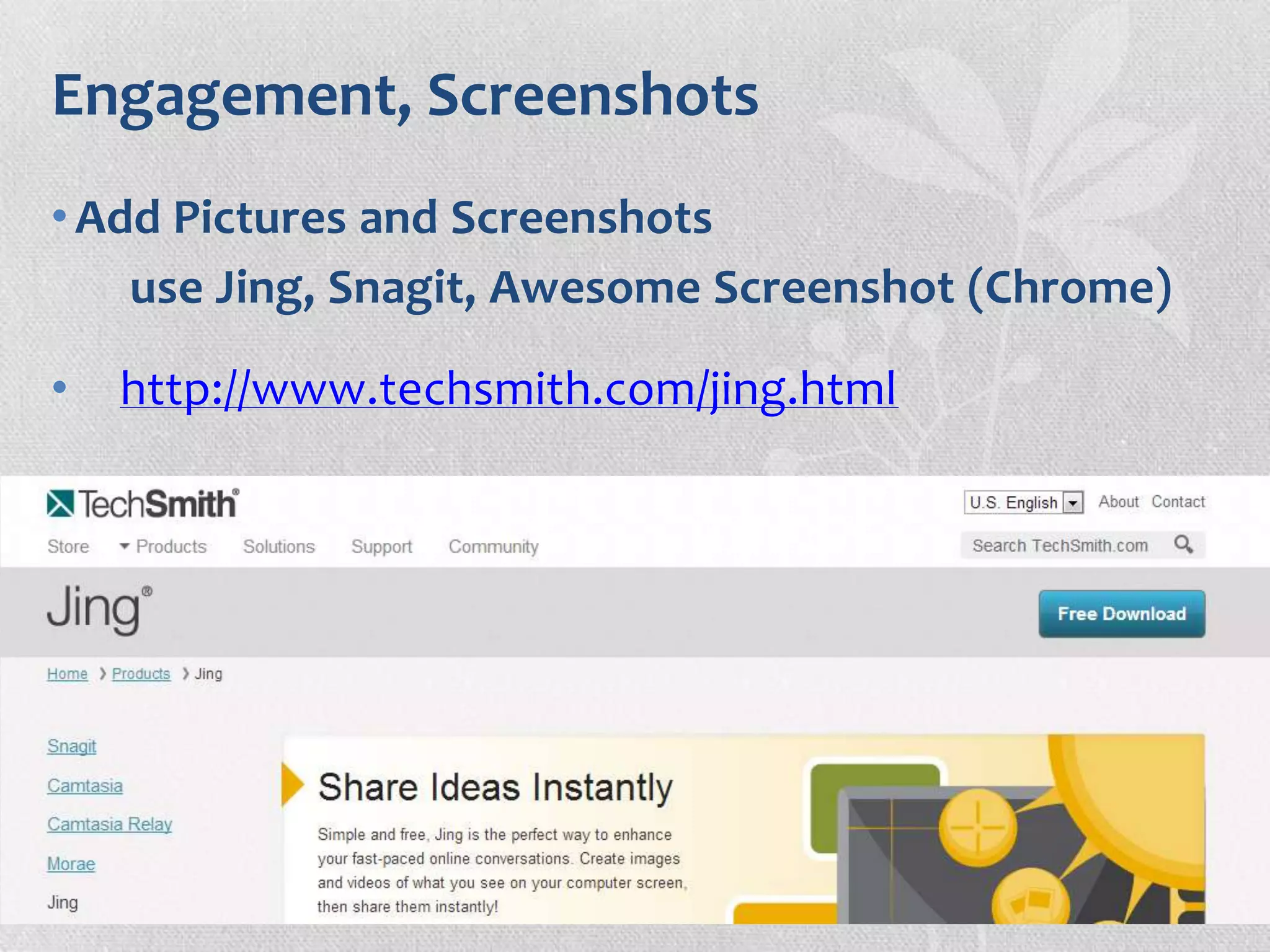Open the U.S. English language dropdown
Screen dimensions: 1270x952
[1023, 502]
